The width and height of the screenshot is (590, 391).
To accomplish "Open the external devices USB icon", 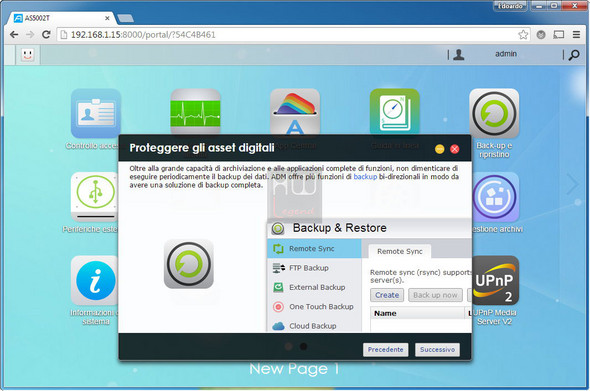I will [x=94, y=197].
